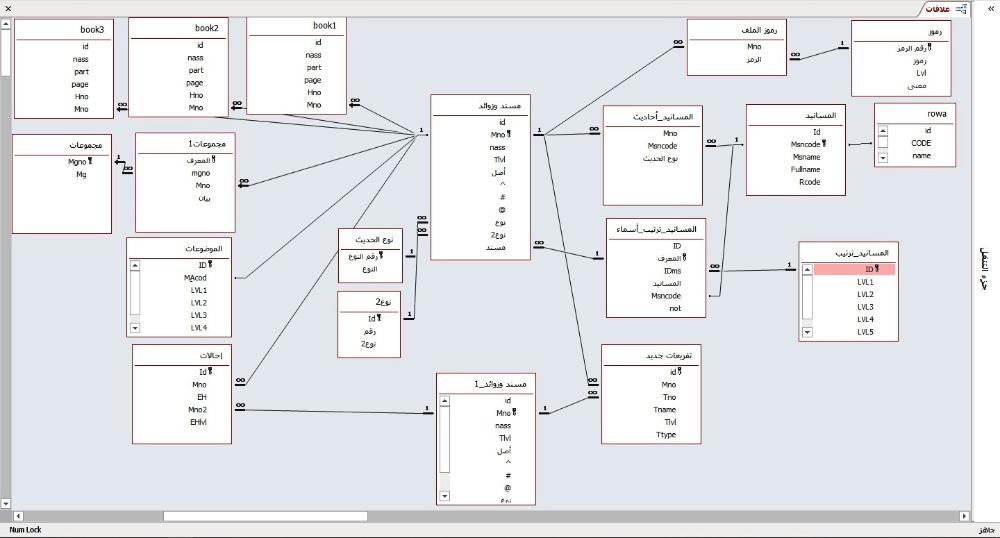Click the horizontal scrollbar right arrow
The image size is (1000, 538).
click(x=964, y=516)
